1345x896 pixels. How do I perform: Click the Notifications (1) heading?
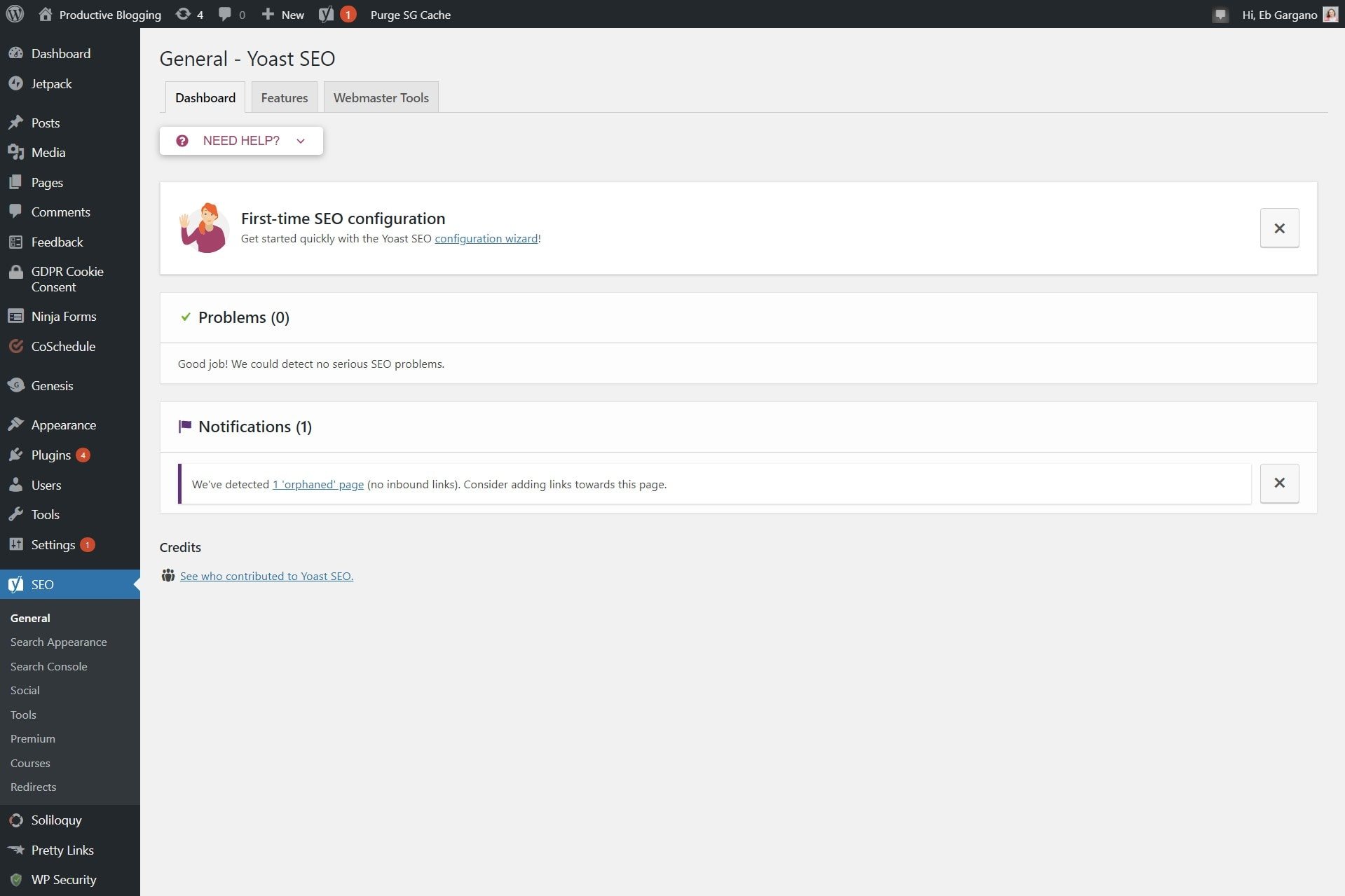tap(255, 427)
